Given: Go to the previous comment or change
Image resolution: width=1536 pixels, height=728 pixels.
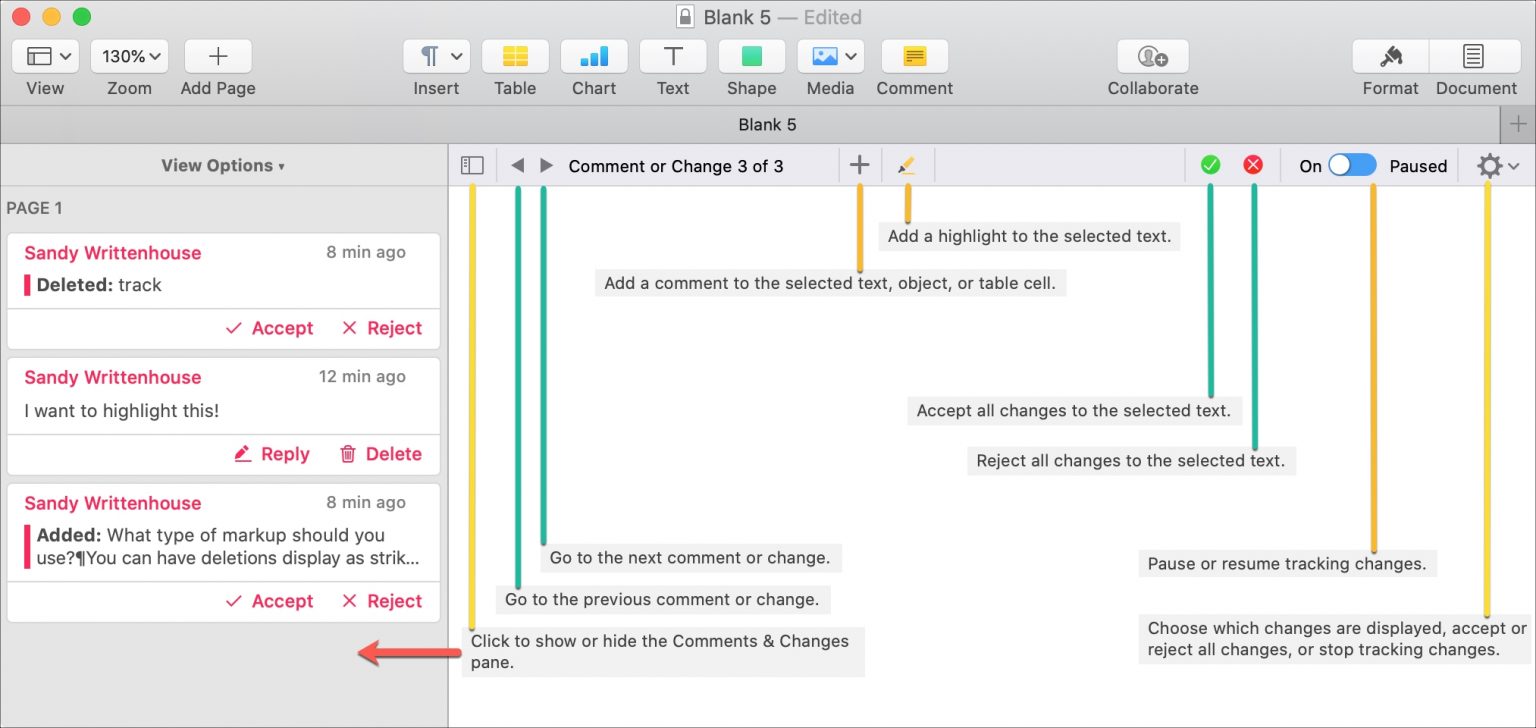Looking at the screenshot, I should [517, 166].
